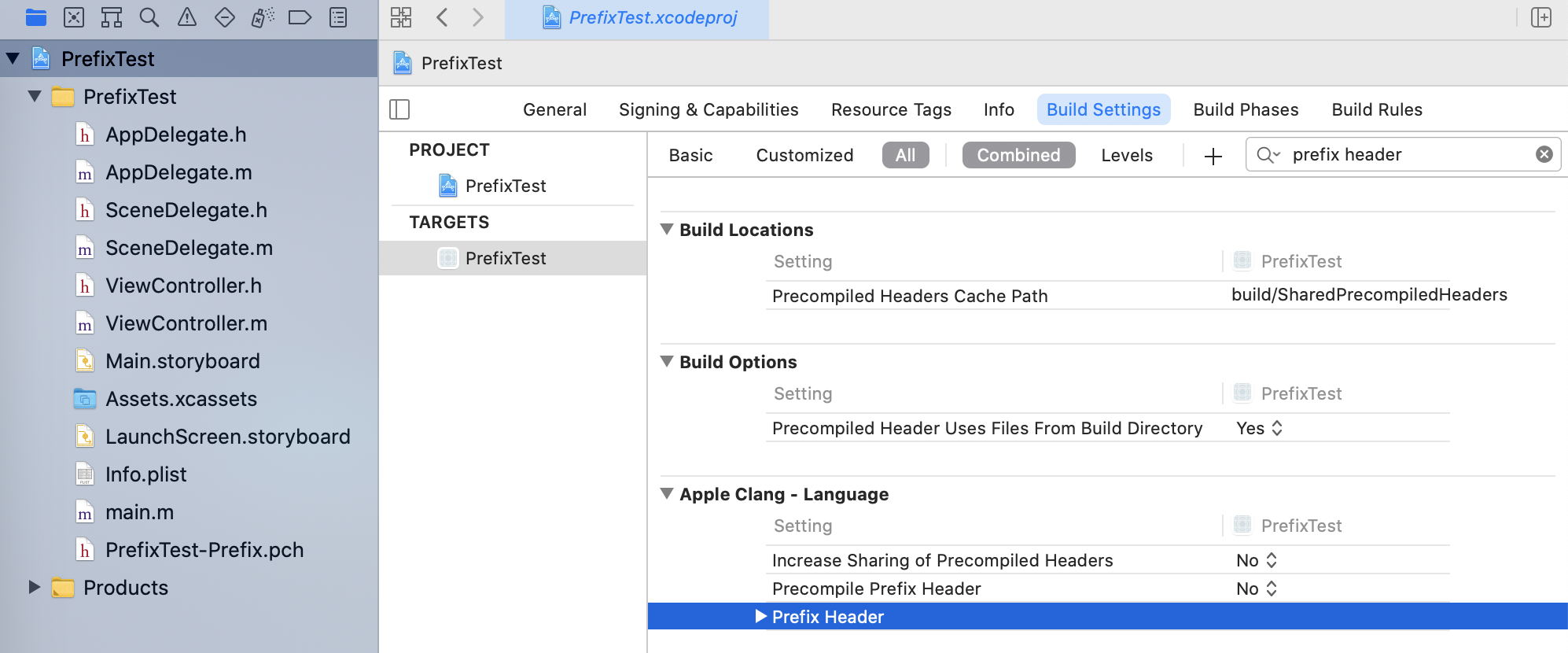Image resolution: width=1568 pixels, height=653 pixels.
Task: Open the related items grid menu
Action: pyautogui.click(x=401, y=17)
